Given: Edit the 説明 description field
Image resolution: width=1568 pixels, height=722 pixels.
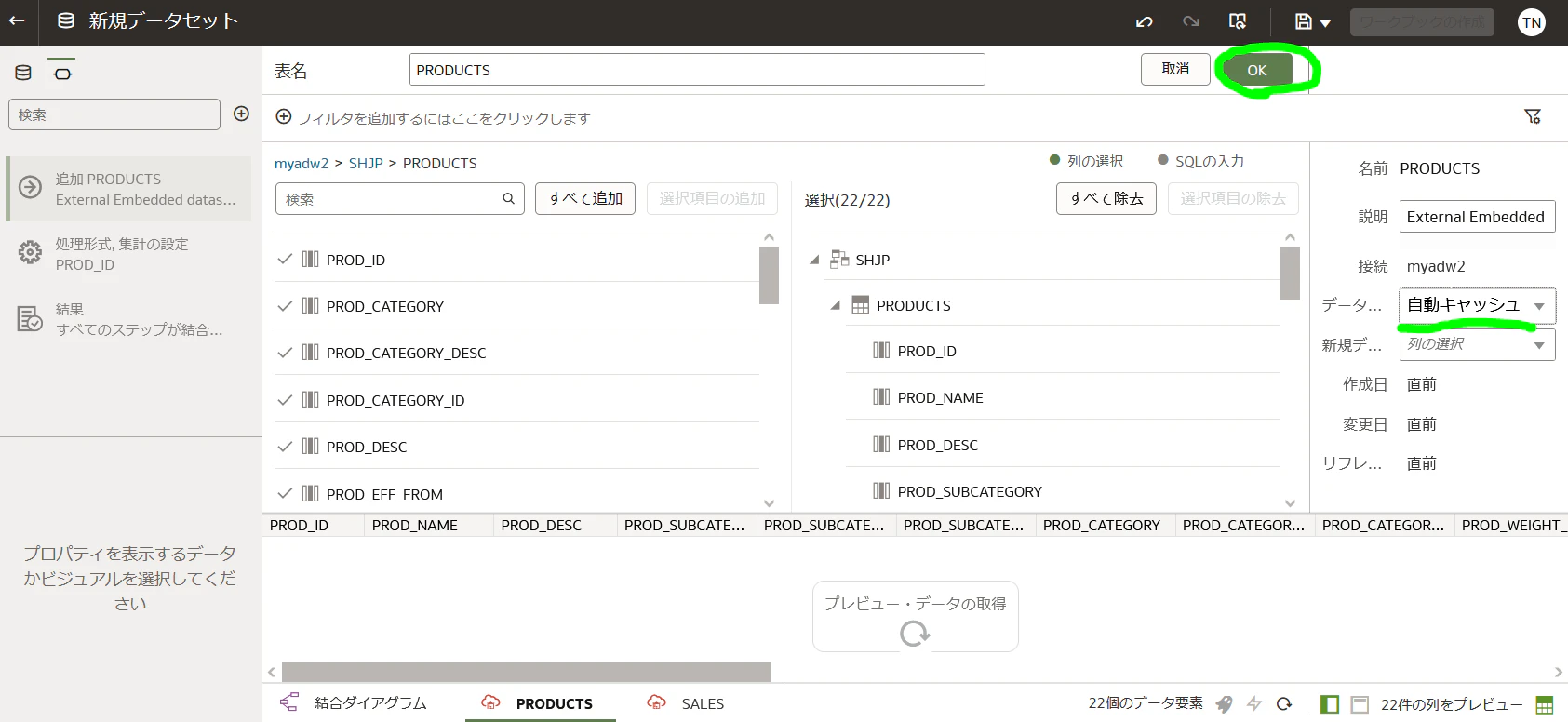Looking at the screenshot, I should pos(1477,217).
